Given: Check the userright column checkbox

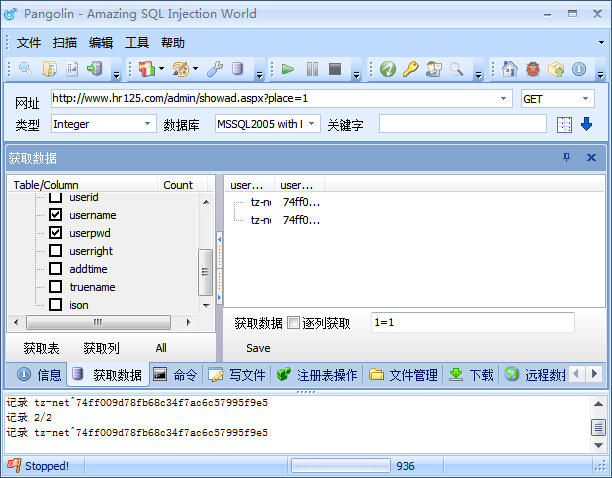Looking at the screenshot, I should pos(55,251).
